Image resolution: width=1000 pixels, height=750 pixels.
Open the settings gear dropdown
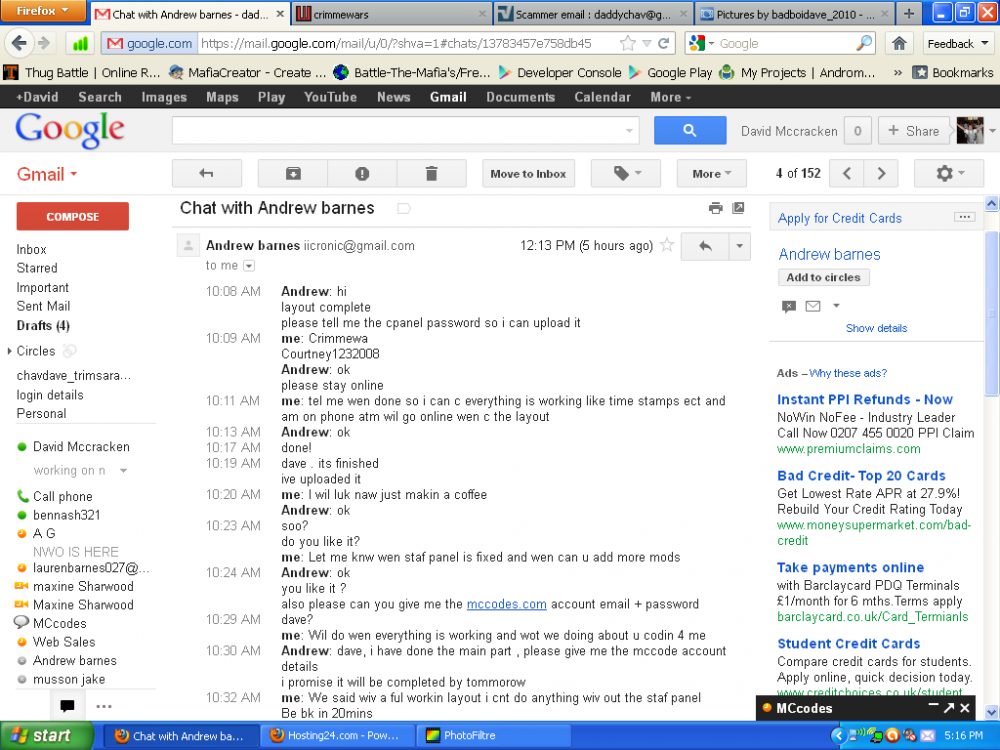[x=948, y=174]
